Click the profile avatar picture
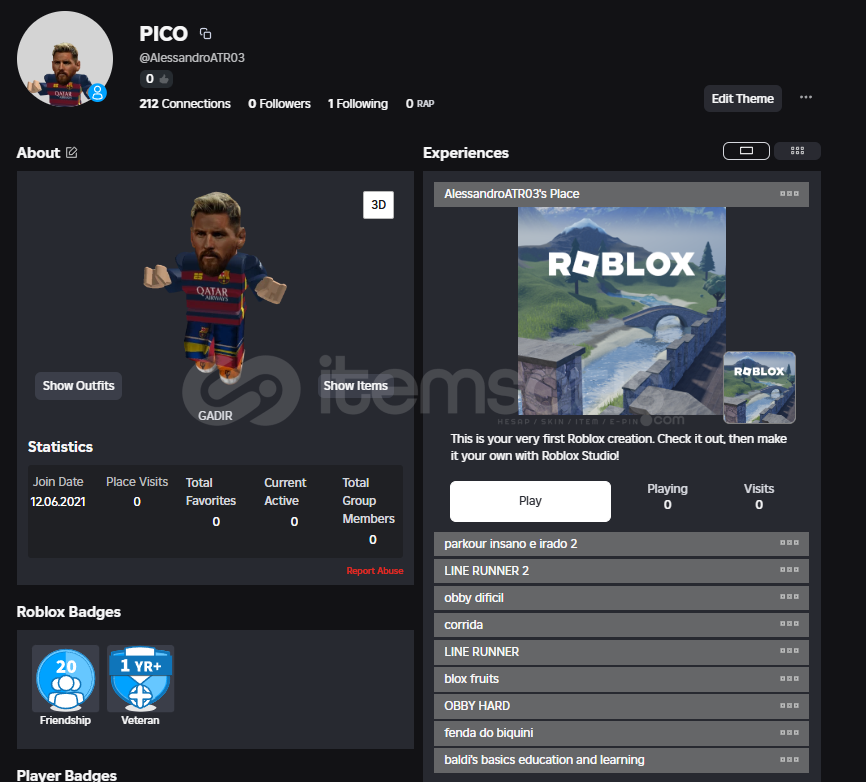The width and height of the screenshot is (866, 782). click(x=65, y=59)
